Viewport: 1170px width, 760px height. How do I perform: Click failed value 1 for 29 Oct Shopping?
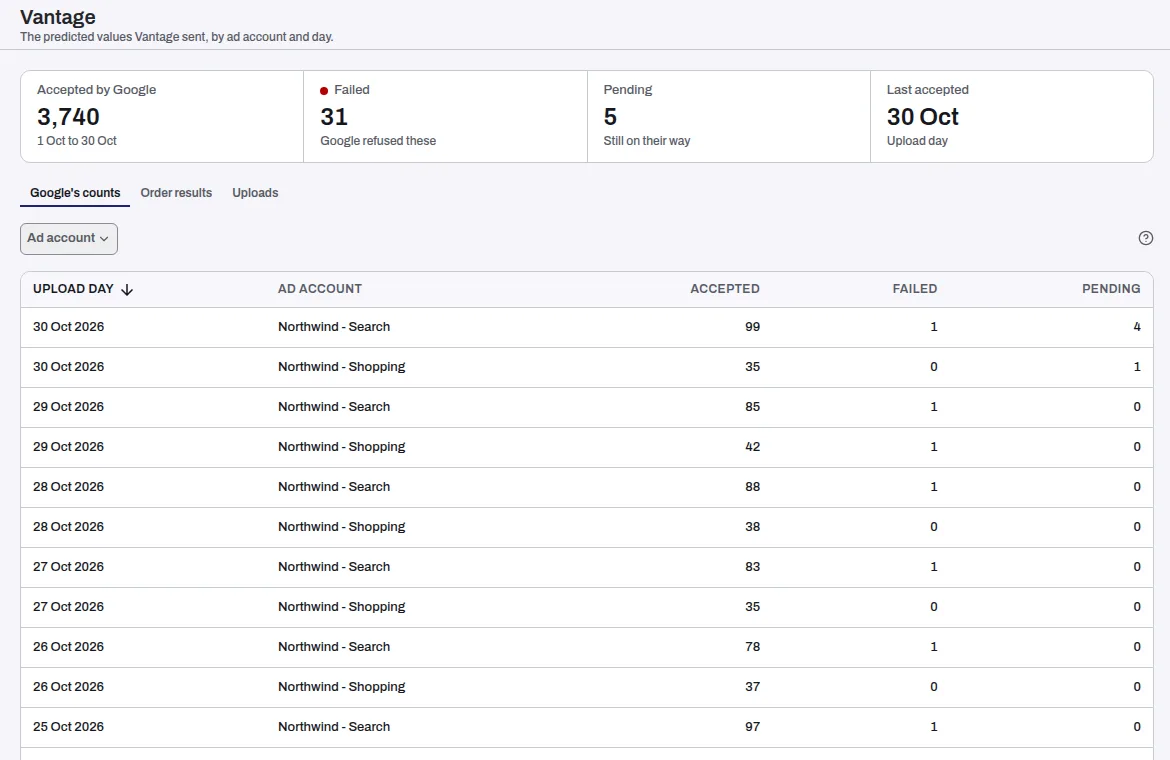(933, 447)
